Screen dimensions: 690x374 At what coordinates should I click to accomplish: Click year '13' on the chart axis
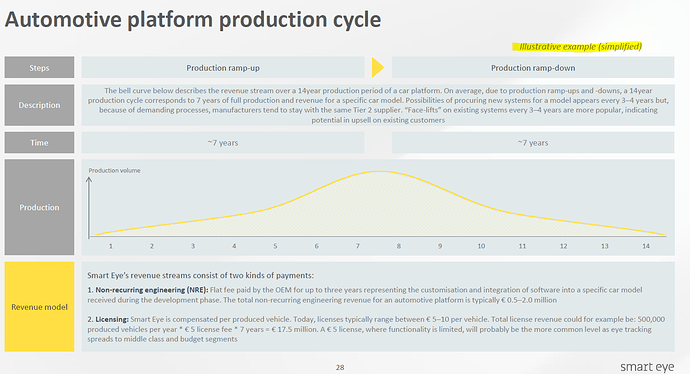click(605, 246)
